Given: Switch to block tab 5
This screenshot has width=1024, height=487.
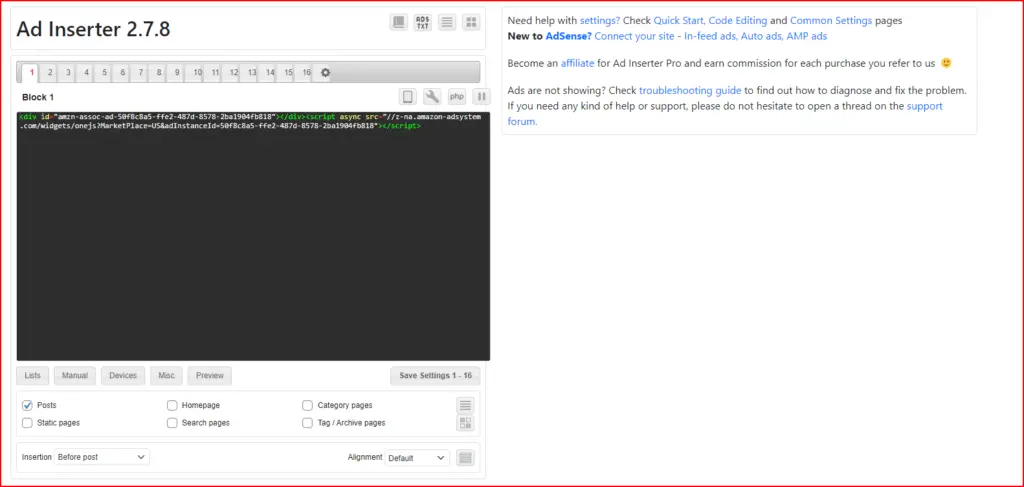Looking at the screenshot, I should 104,73.
